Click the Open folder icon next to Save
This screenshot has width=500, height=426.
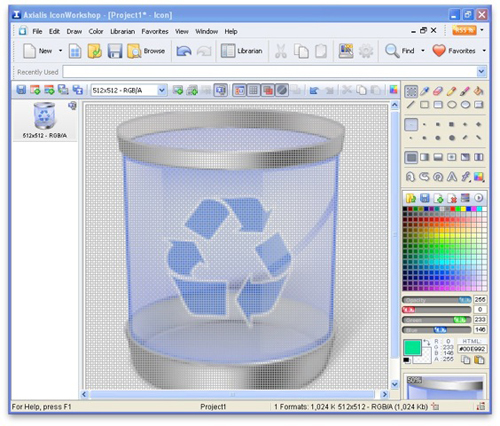click(95, 51)
